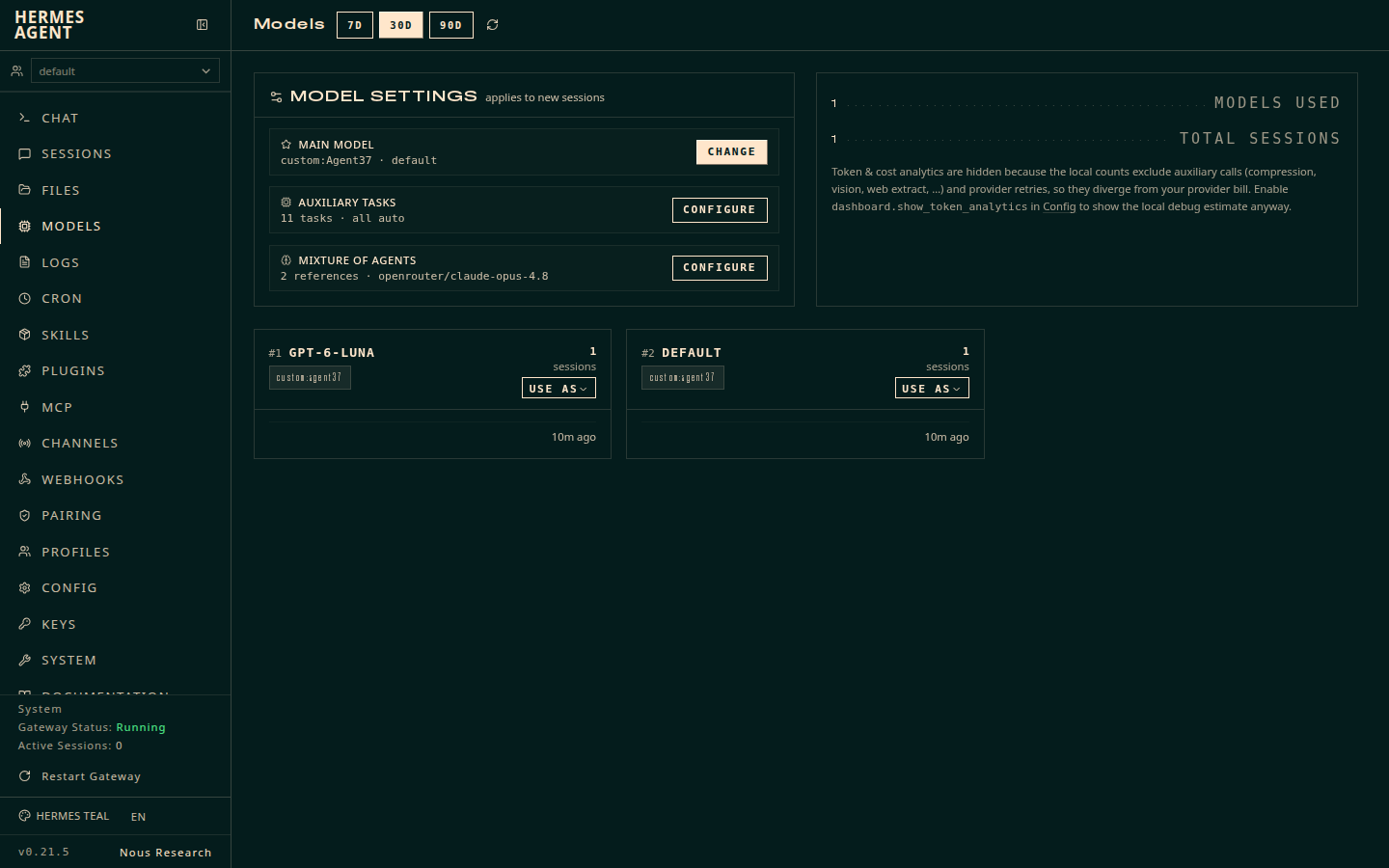Follow the Config link in analytics note
The image size is (1389, 868).
coord(1059,206)
